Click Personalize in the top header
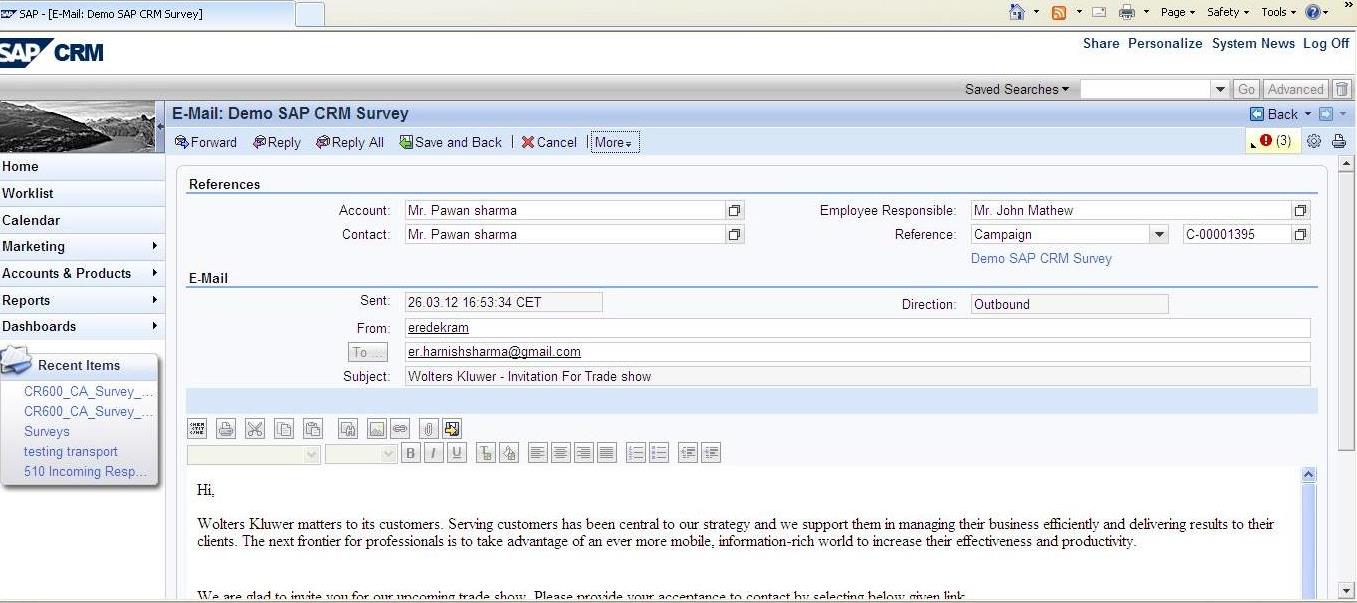The width and height of the screenshot is (1357, 603). coord(1165,43)
